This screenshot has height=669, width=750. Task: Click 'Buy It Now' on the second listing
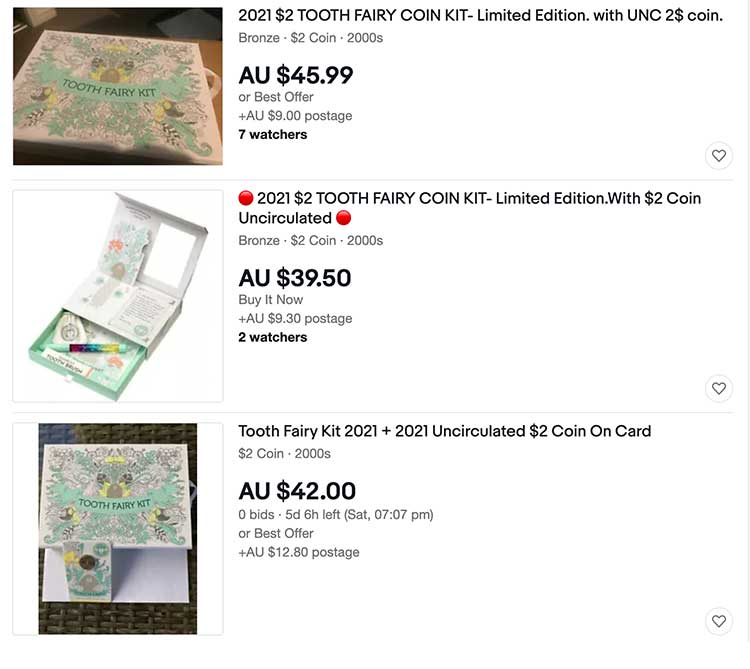point(271,300)
